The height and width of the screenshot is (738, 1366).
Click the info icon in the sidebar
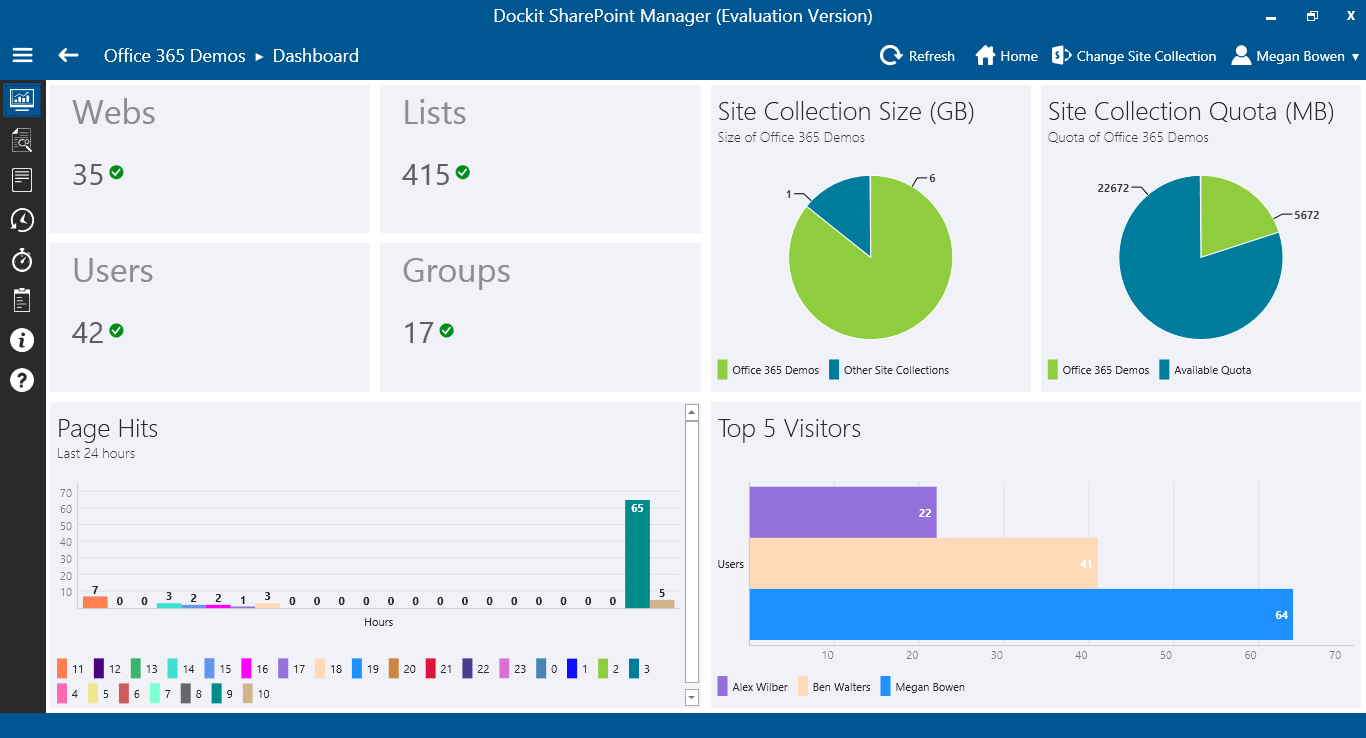click(x=22, y=340)
